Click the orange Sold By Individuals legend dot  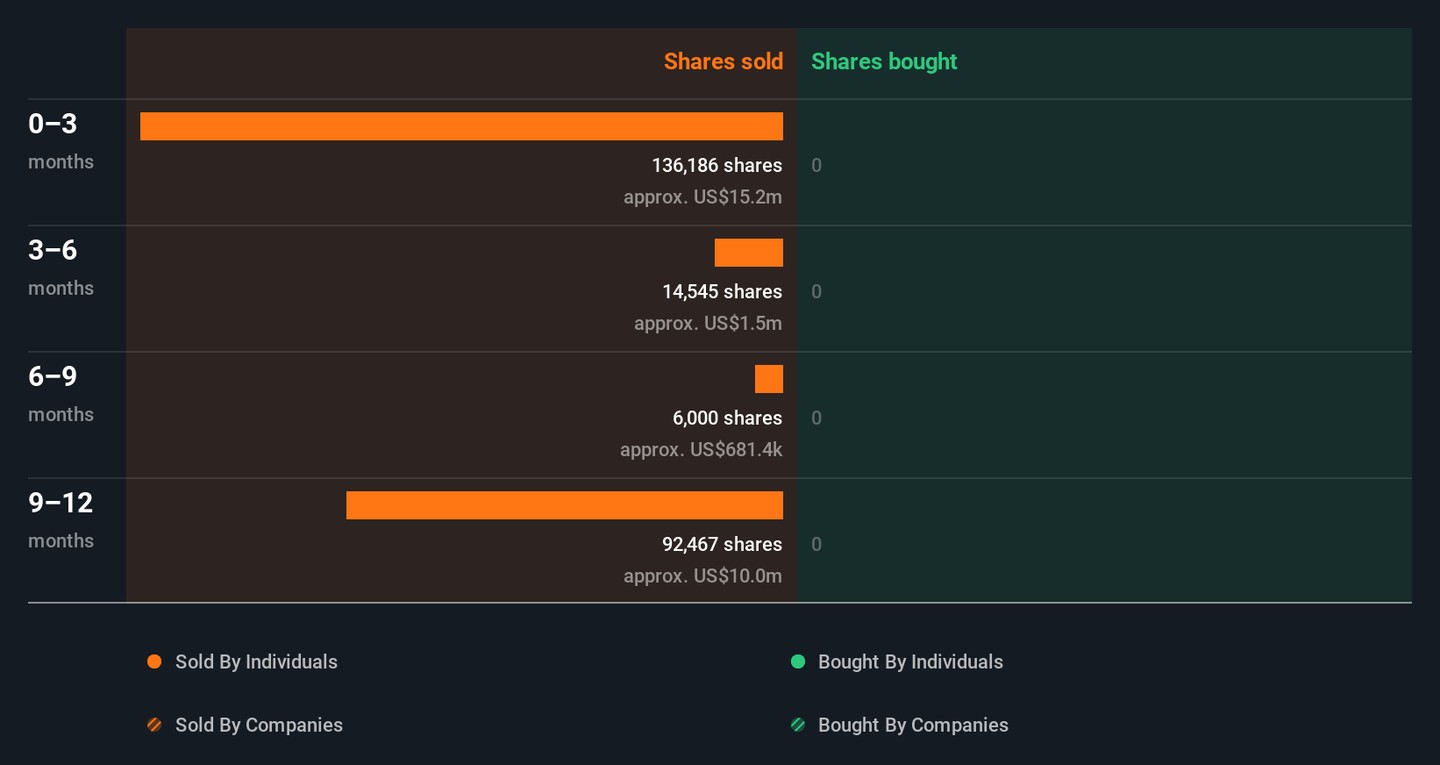(154, 662)
